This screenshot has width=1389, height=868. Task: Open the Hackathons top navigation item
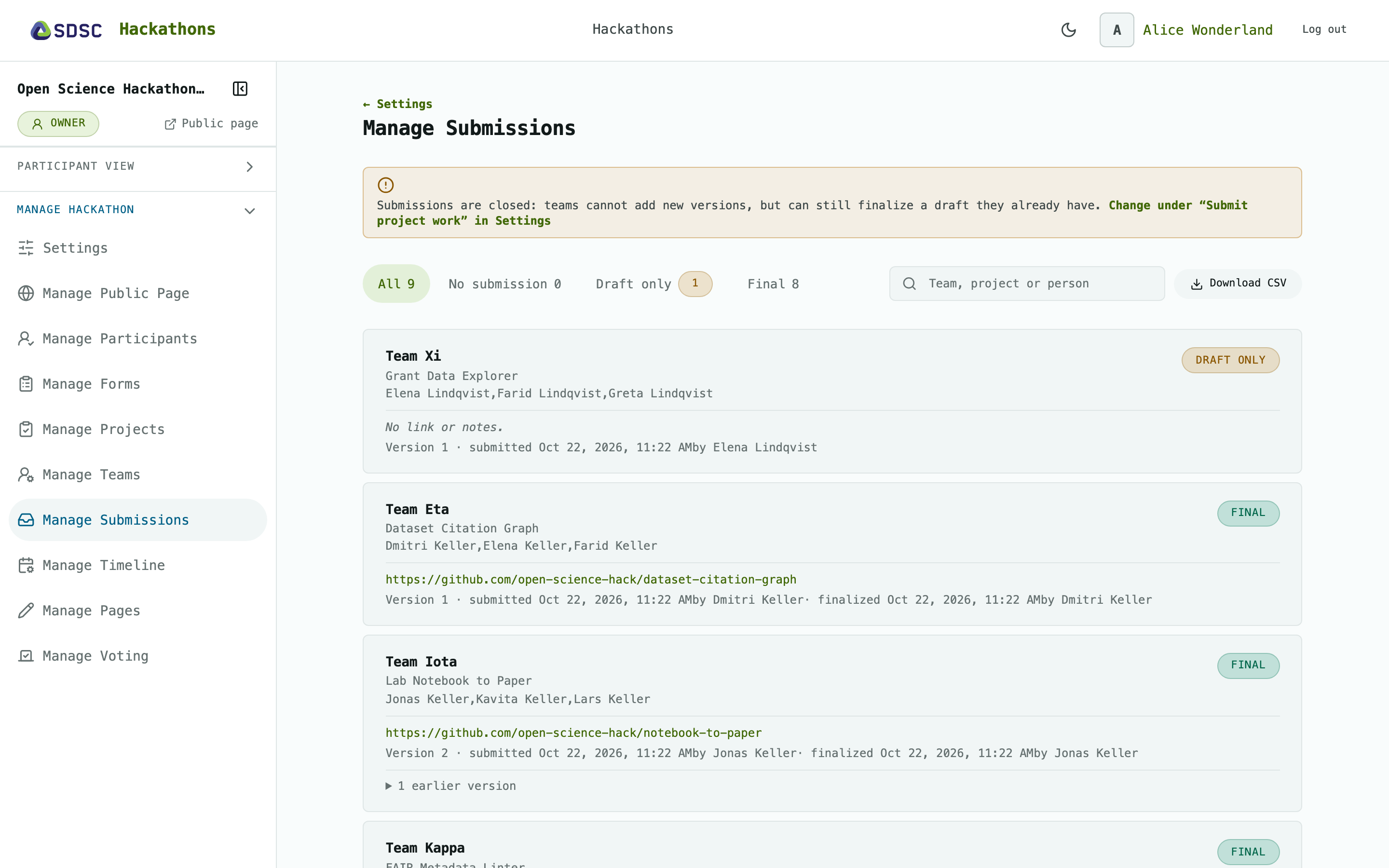[x=632, y=29]
